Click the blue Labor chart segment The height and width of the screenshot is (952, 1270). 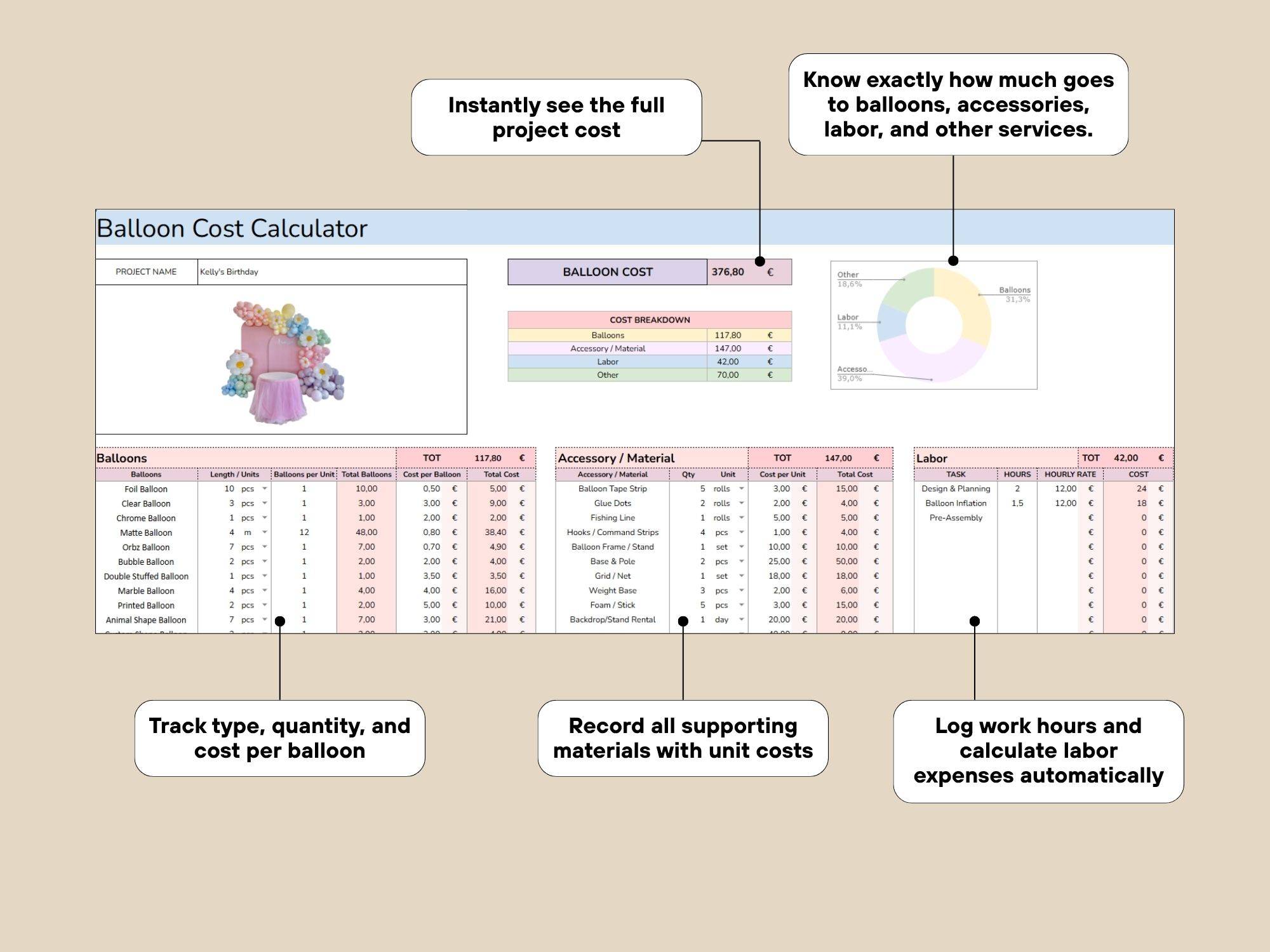891,322
